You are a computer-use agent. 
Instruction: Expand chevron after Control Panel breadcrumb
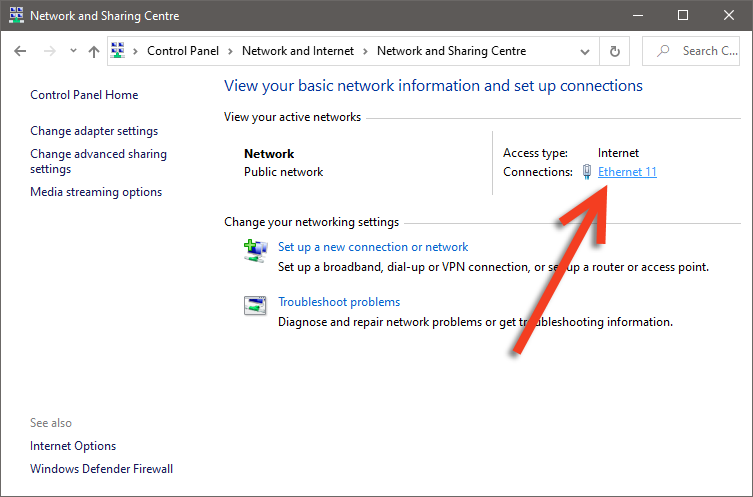point(231,51)
